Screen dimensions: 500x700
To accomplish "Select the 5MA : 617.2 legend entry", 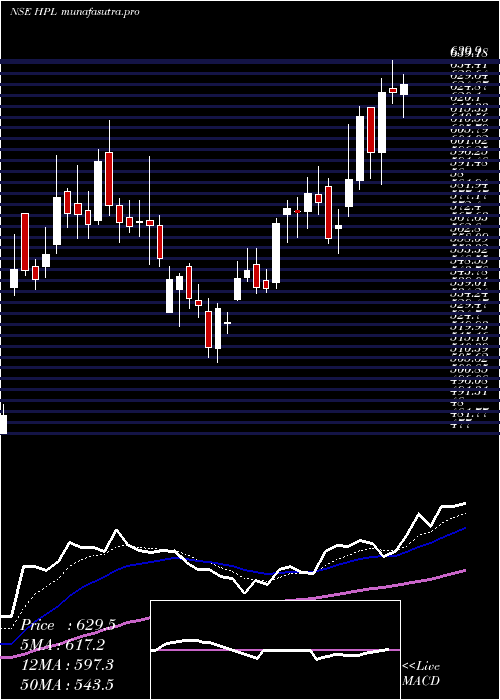I will (63, 645).
